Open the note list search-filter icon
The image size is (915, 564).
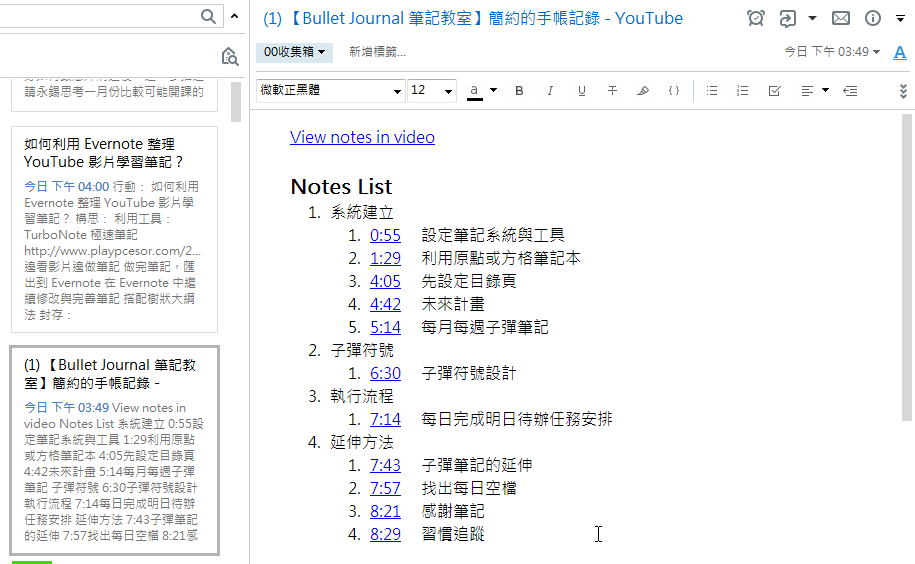(x=230, y=57)
